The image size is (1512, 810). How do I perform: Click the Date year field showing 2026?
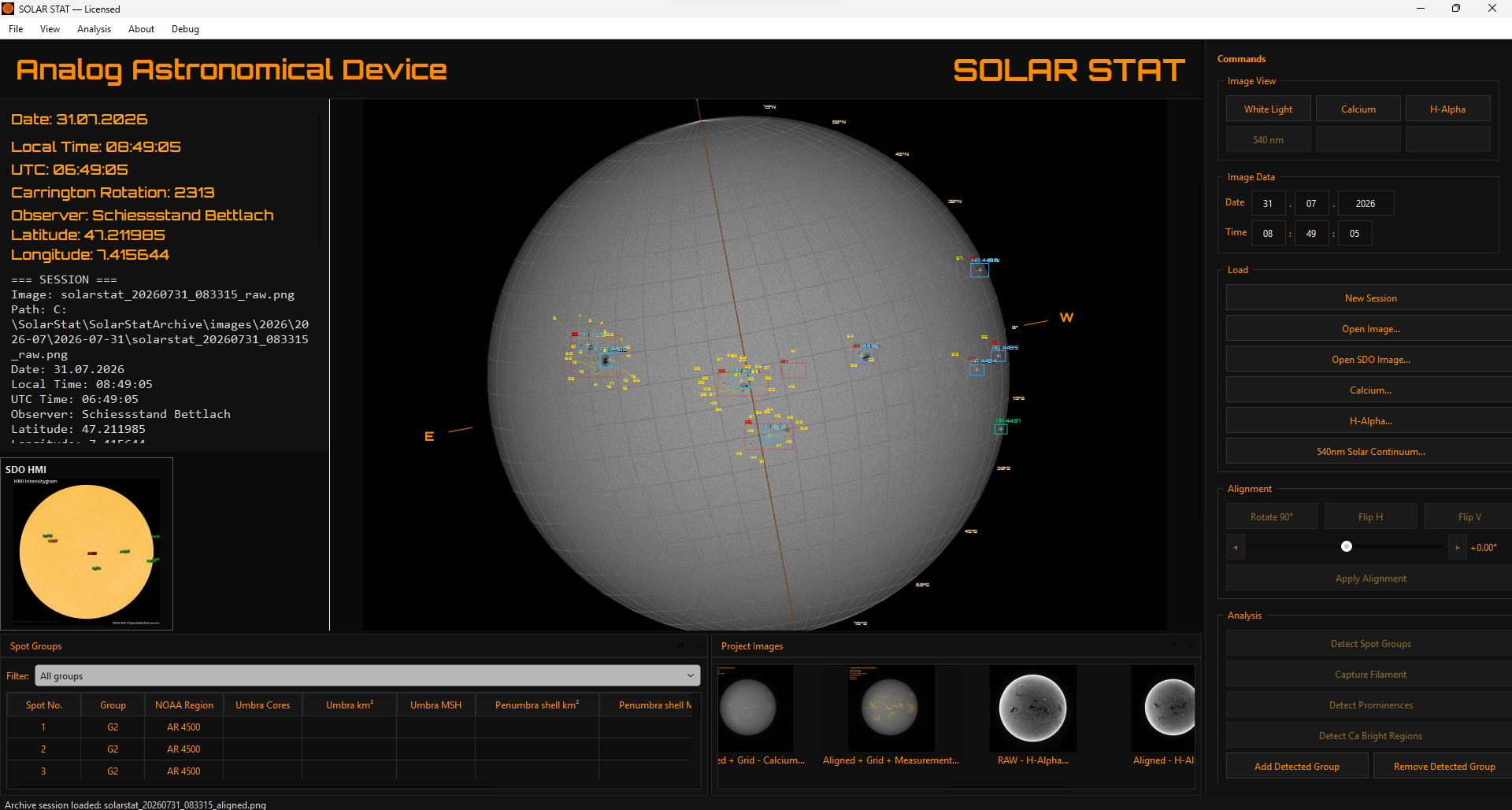tap(1366, 203)
